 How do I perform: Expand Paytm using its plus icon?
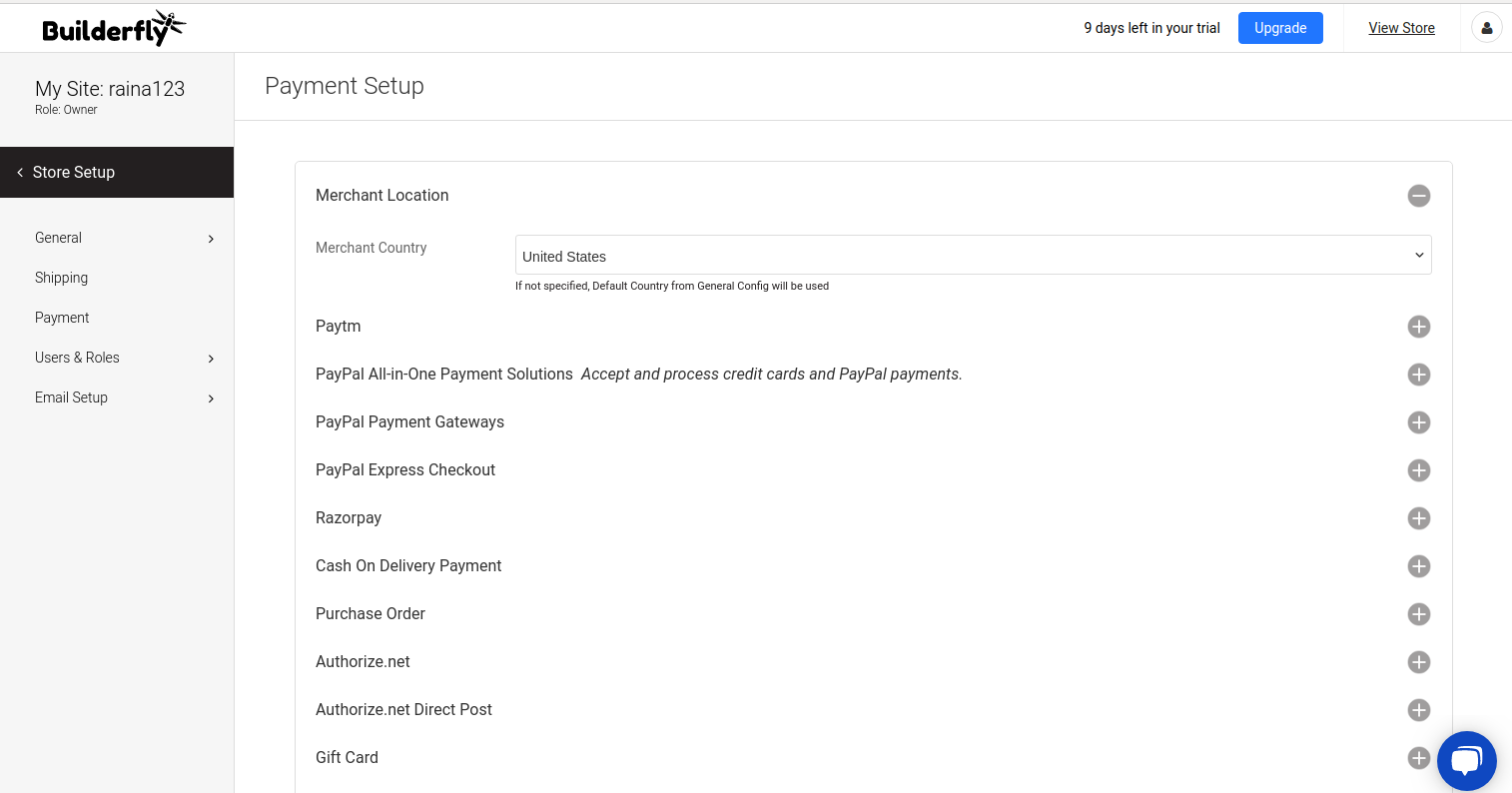tap(1418, 327)
